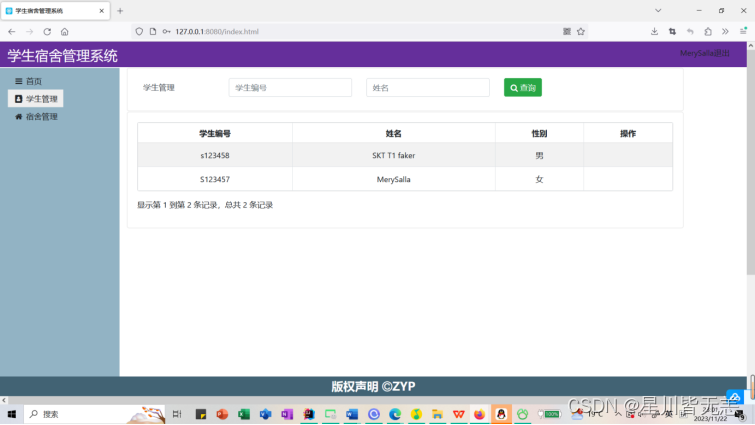The height and width of the screenshot is (425, 755).
Task: Open PowerPoint from the taskbar
Action: click(x=222, y=414)
